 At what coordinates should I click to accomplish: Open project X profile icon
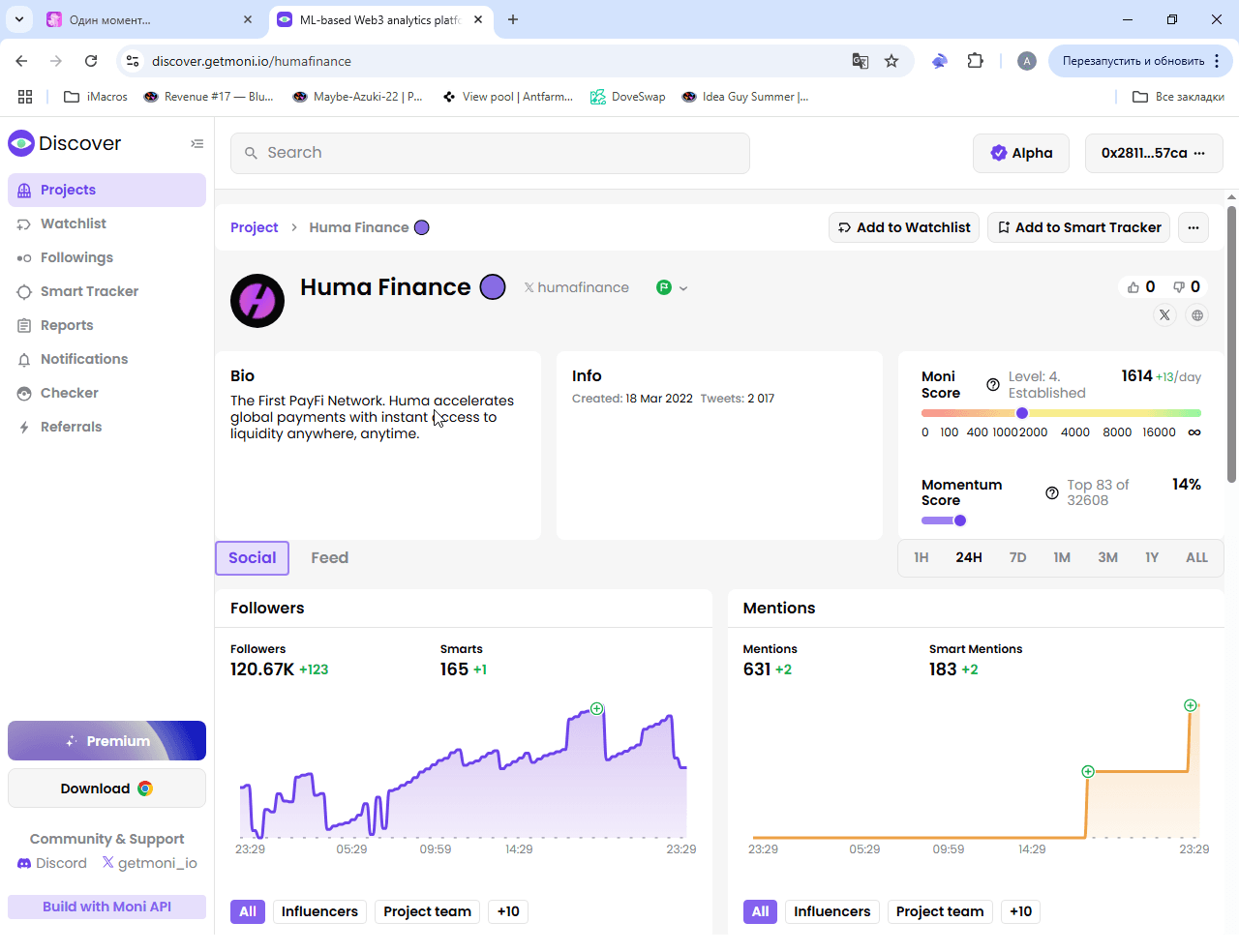[x=1164, y=315]
